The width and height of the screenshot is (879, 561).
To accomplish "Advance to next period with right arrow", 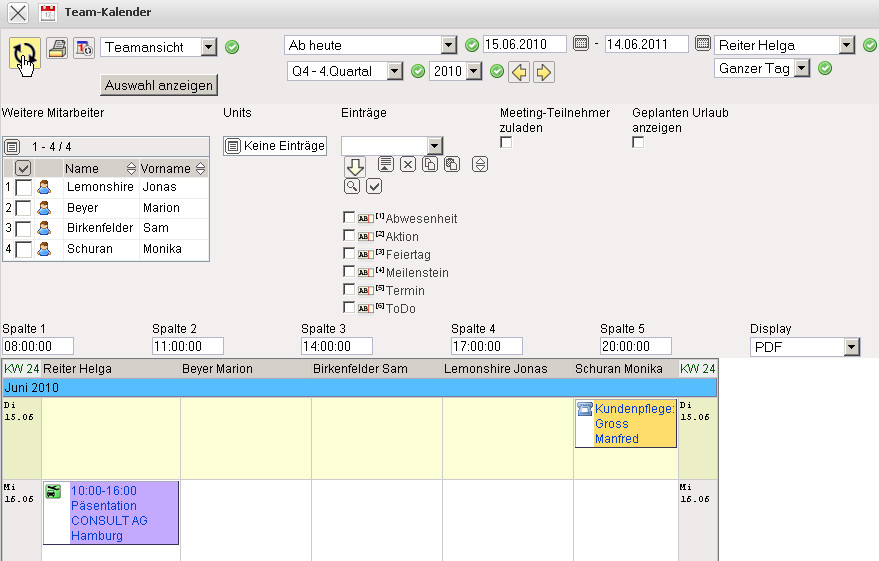I will 543,72.
